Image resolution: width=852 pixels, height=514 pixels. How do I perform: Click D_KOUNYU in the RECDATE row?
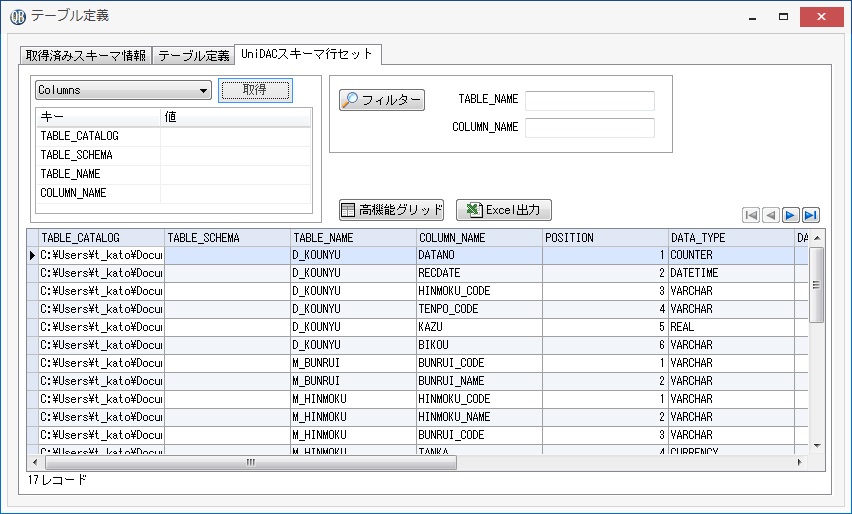(x=353, y=273)
